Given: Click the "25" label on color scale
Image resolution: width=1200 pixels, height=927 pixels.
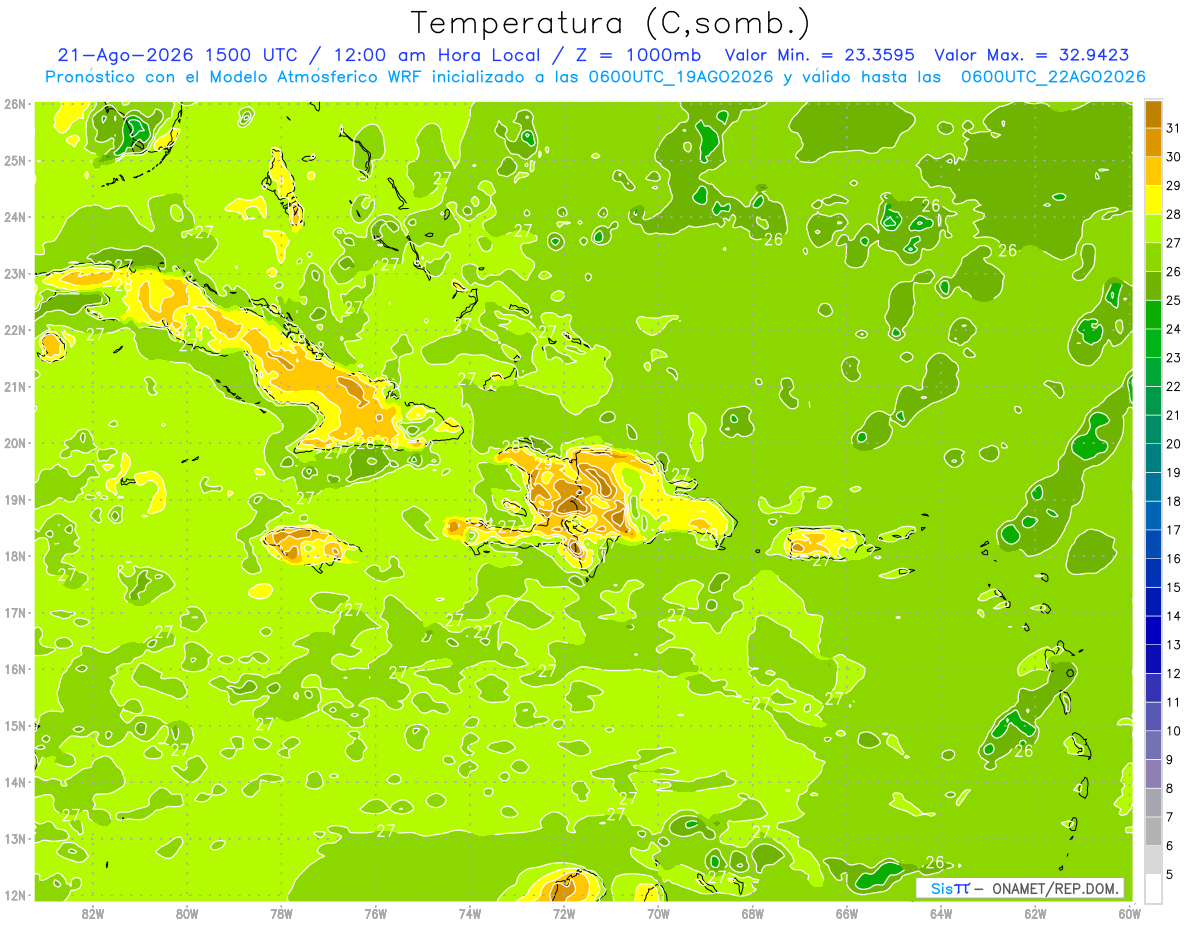Looking at the screenshot, I should pos(1174,300).
